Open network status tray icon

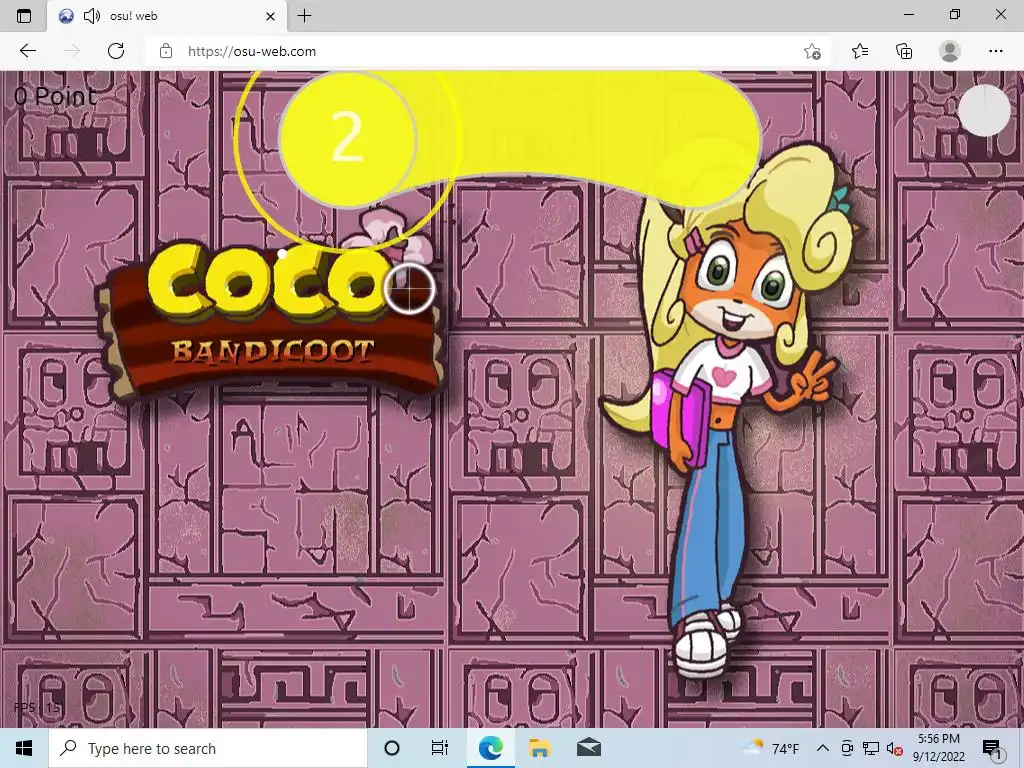tap(871, 748)
